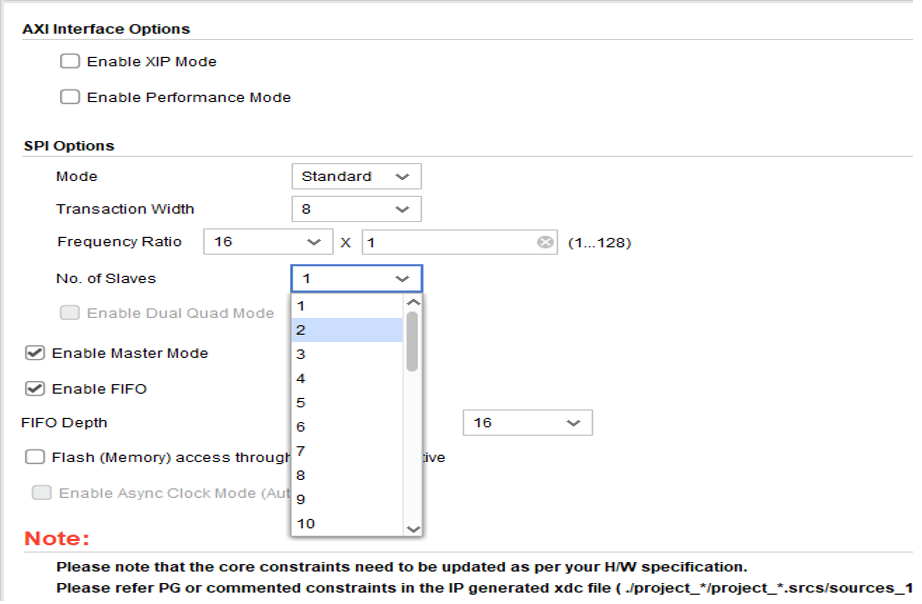Uncheck Enable Master Mode

(35, 353)
